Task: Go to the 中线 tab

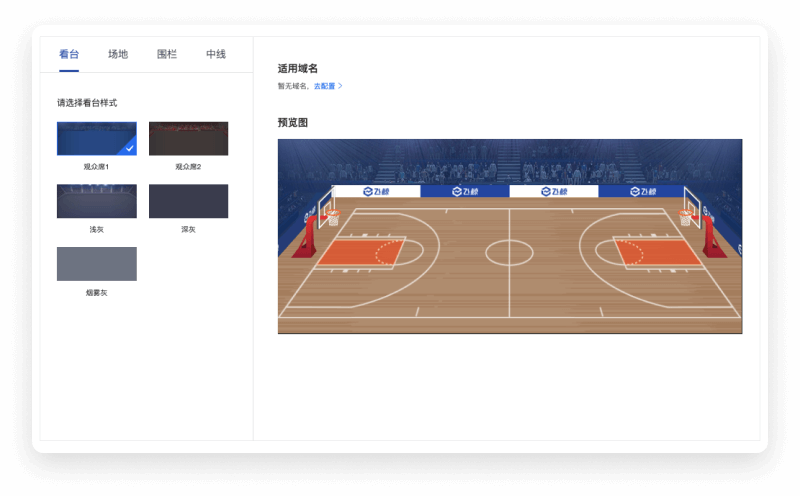Action: pyautogui.click(x=216, y=54)
